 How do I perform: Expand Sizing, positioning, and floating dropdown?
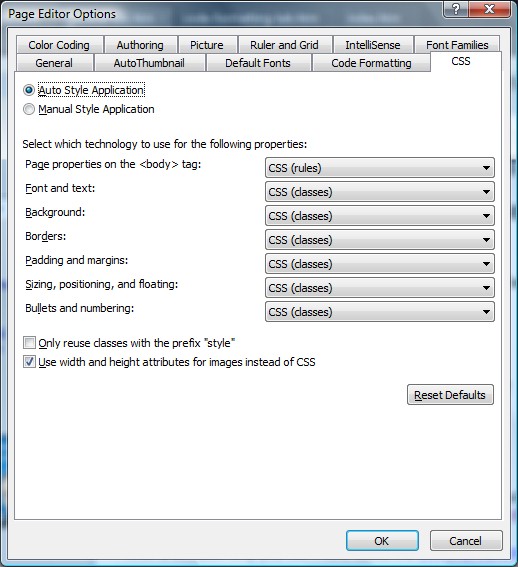(380, 288)
